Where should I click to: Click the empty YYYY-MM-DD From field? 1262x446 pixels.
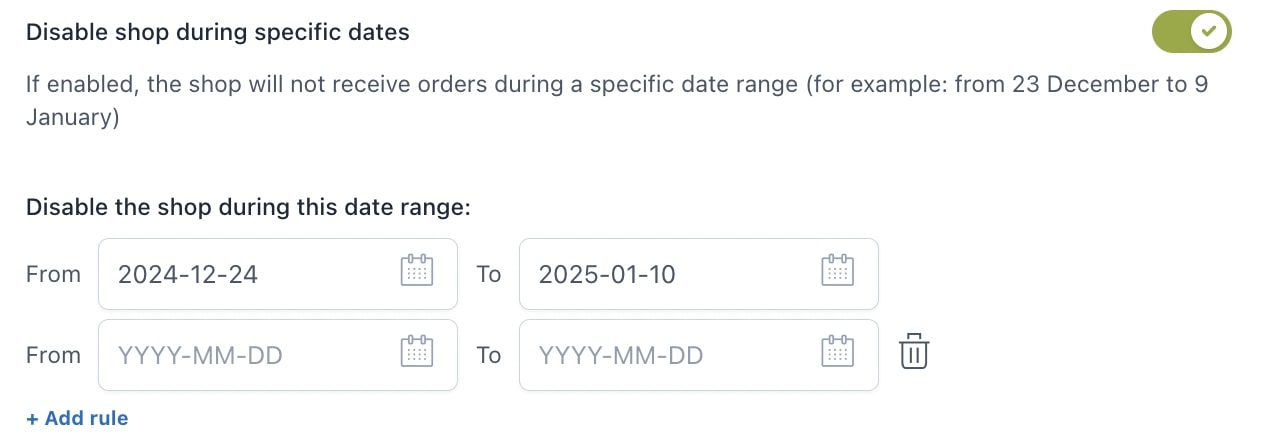pos(278,355)
